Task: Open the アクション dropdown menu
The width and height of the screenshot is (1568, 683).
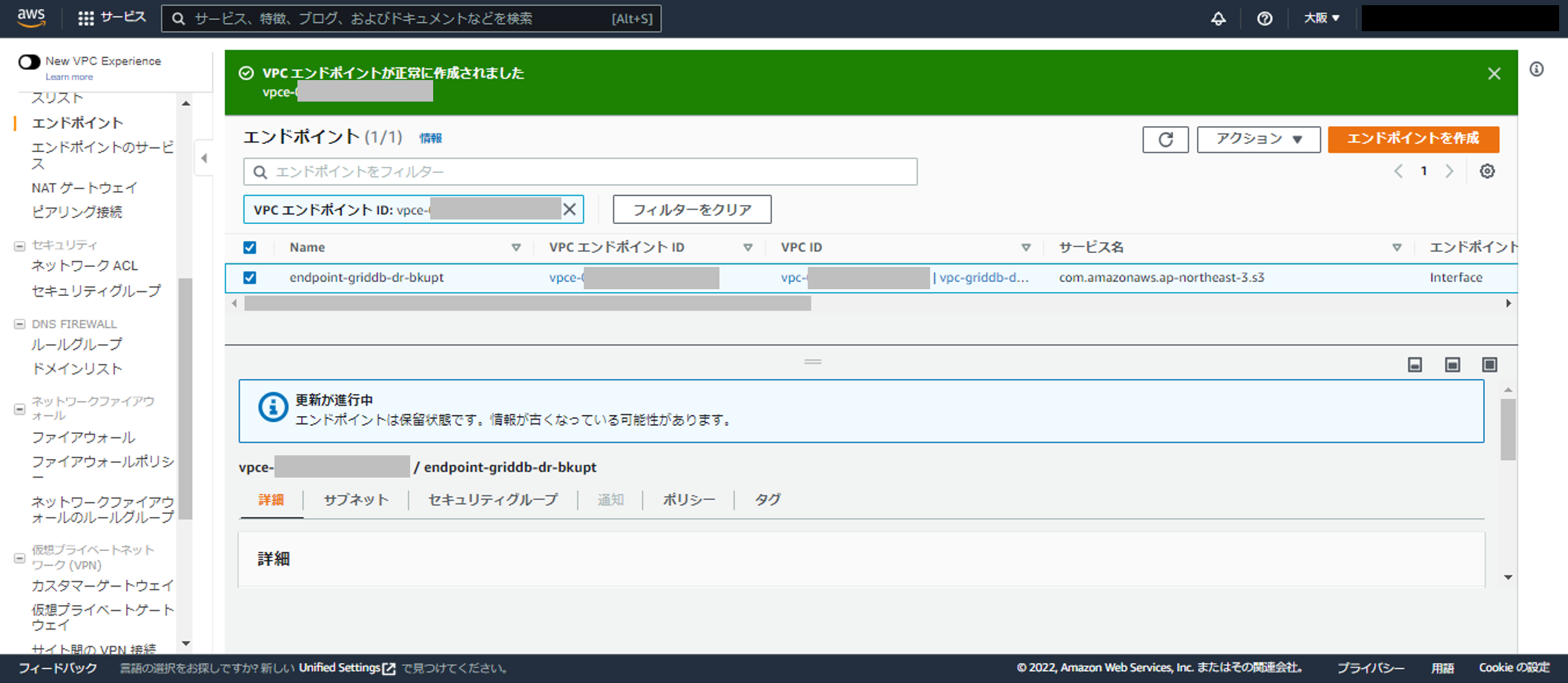Action: [1258, 139]
